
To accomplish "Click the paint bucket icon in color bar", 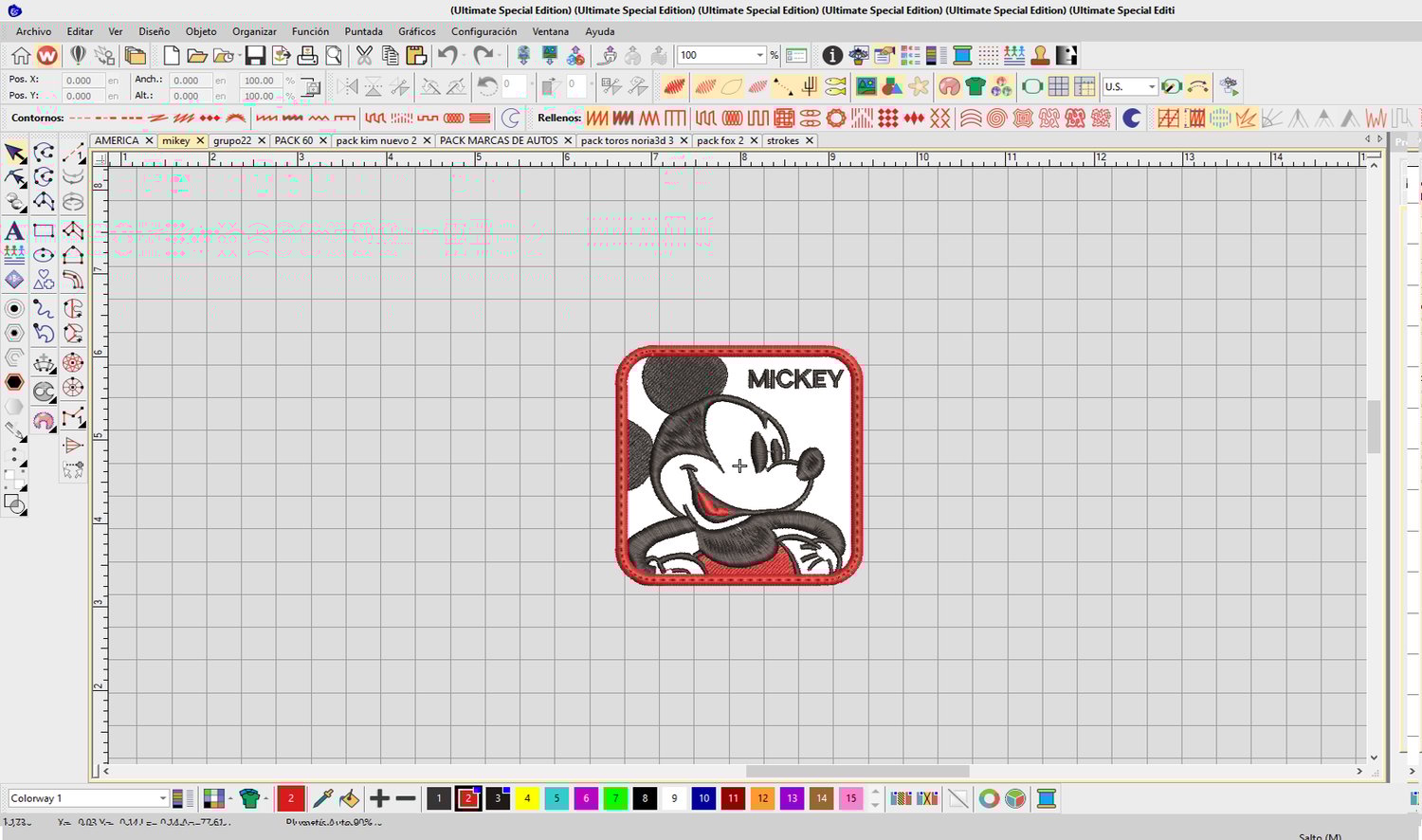I will 350,798.
